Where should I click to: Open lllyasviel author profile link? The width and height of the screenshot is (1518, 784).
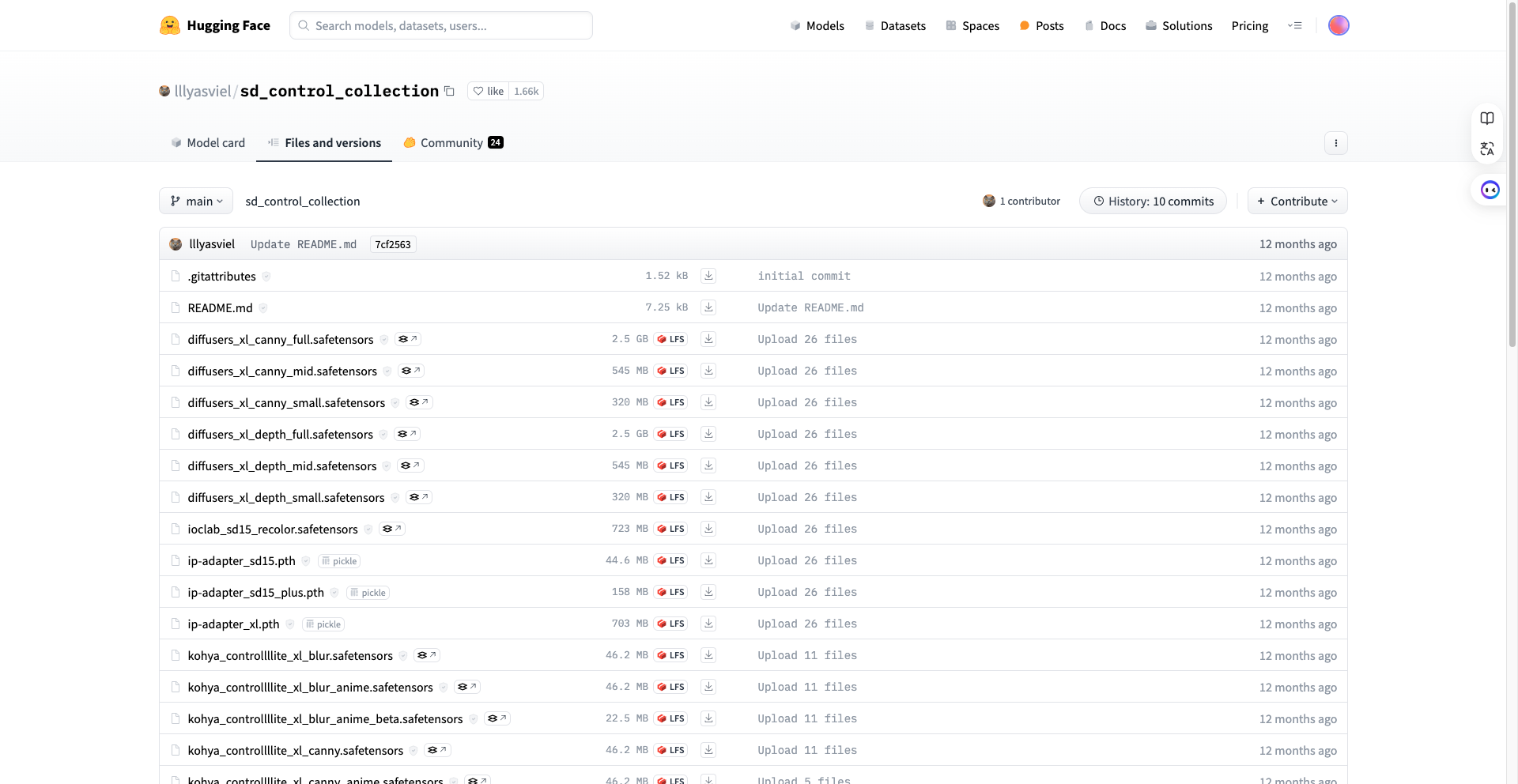(202, 91)
